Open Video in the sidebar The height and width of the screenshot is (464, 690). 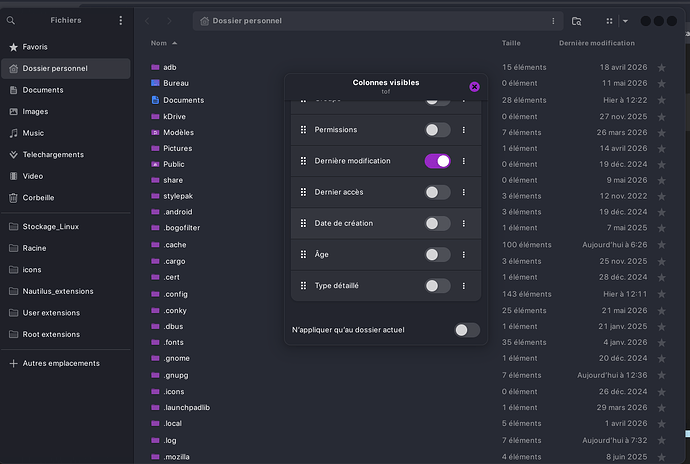tap(66, 177)
